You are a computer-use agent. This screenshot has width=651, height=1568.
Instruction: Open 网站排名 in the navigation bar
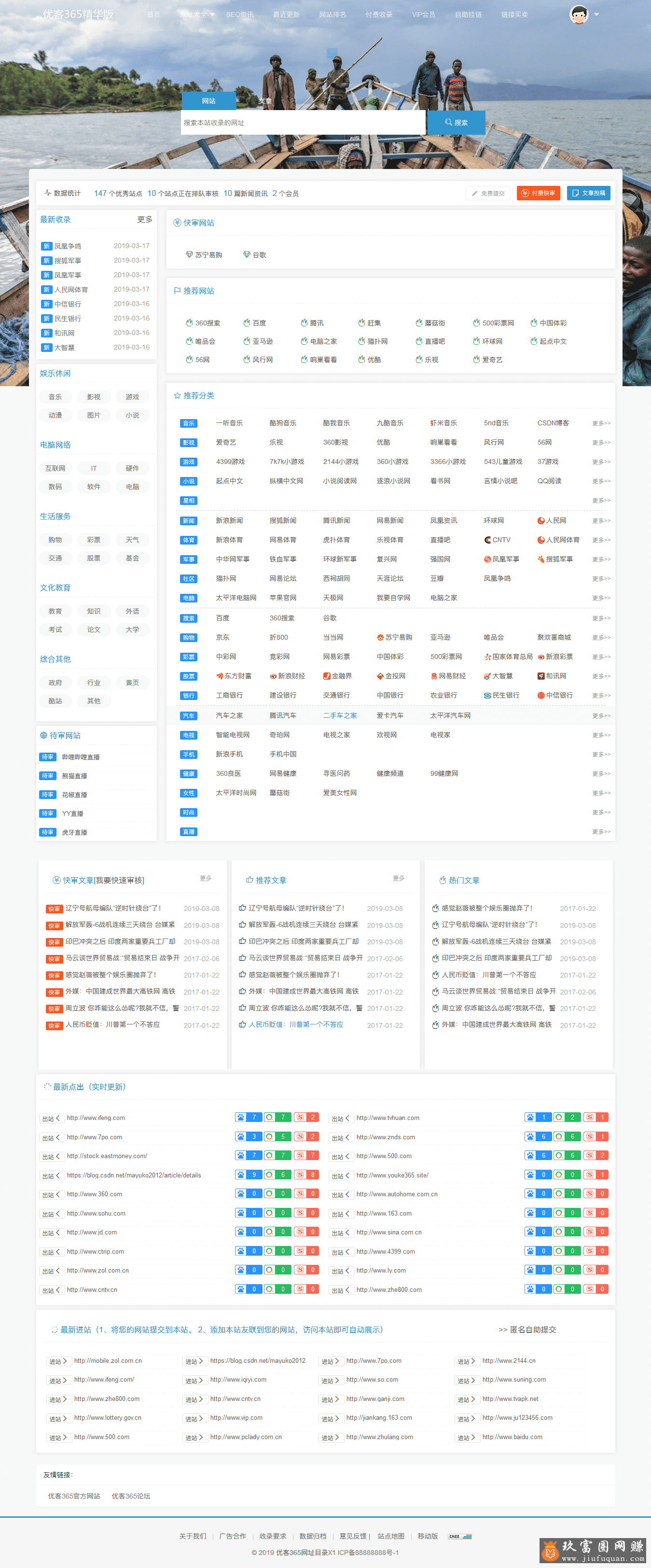(332, 14)
